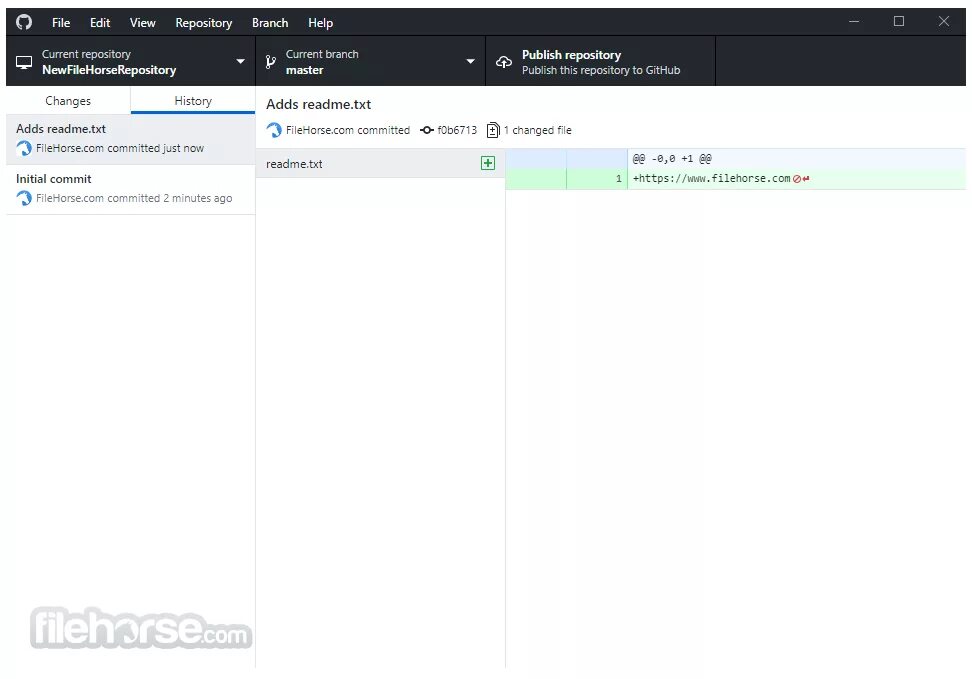972x679 pixels.
Task: Click the red no-newline indicator icon
Action: 797,179
